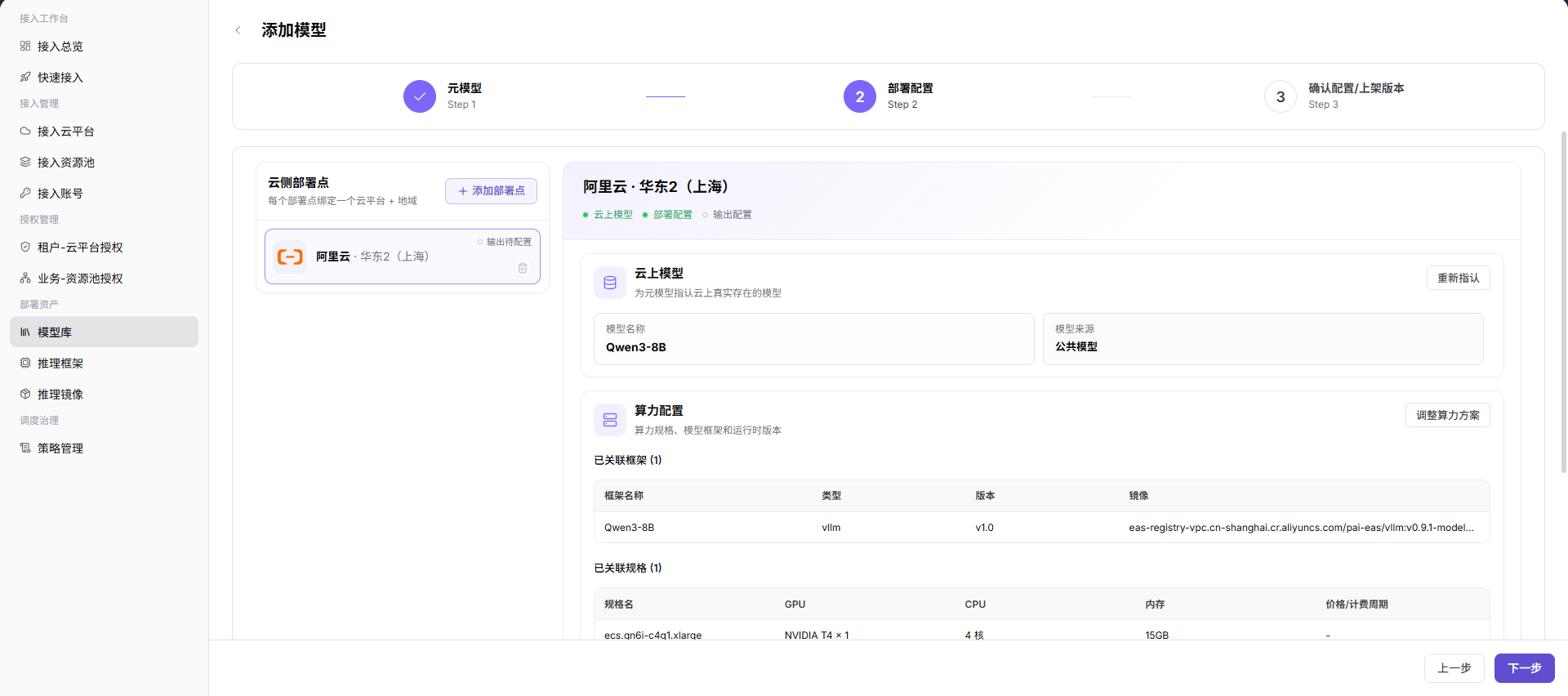Click the 部署配置 step label
The height and width of the screenshot is (696, 1568).
(911, 88)
